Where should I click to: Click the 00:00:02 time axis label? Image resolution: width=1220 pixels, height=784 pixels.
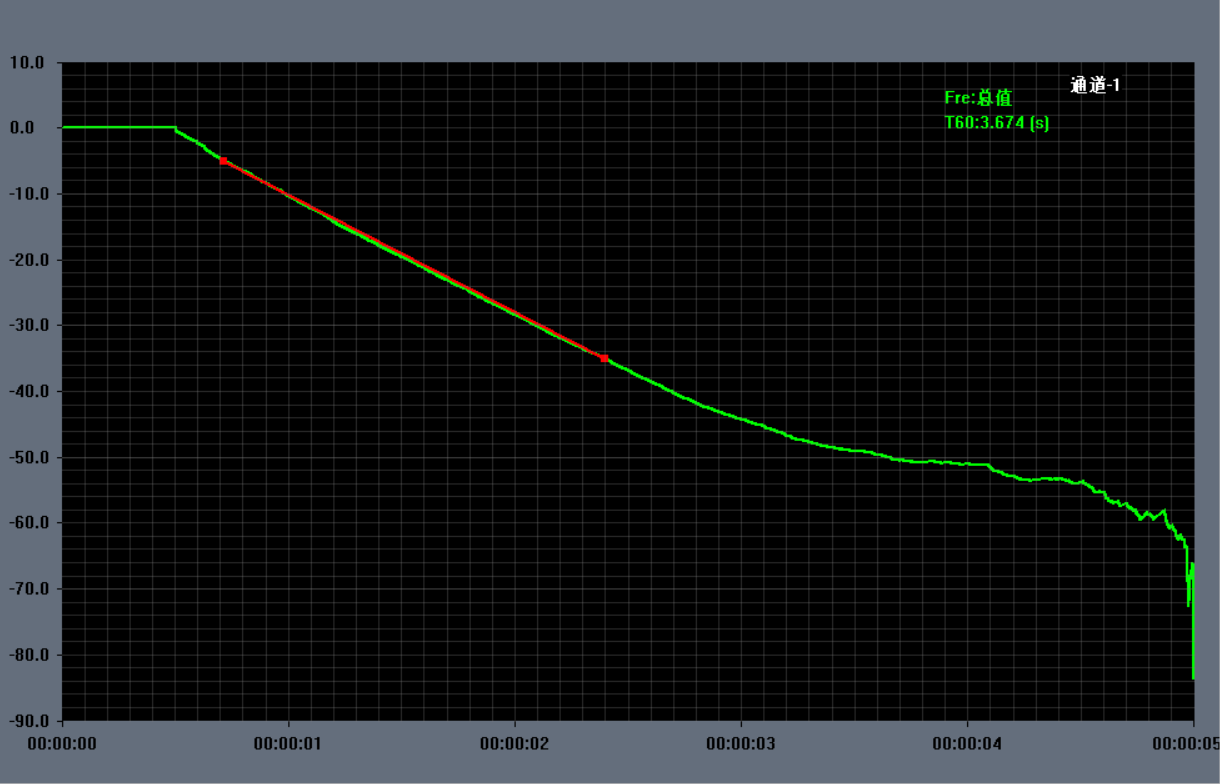pos(515,743)
